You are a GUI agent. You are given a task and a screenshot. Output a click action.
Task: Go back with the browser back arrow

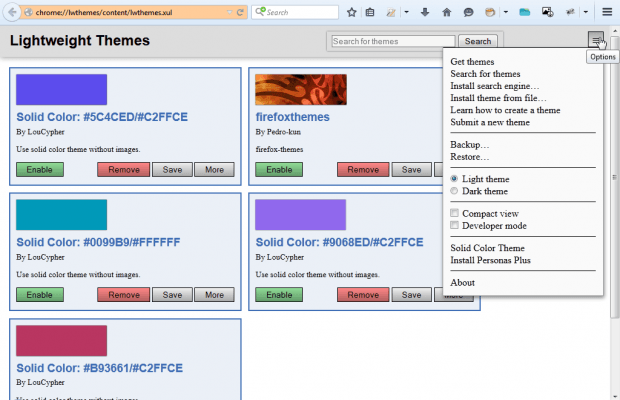(x=12, y=12)
